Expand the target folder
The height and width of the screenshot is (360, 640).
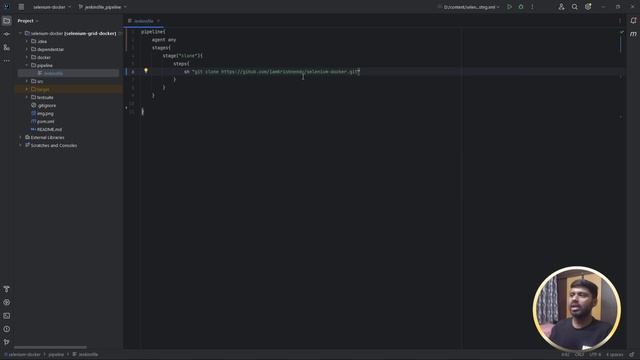coord(27,89)
